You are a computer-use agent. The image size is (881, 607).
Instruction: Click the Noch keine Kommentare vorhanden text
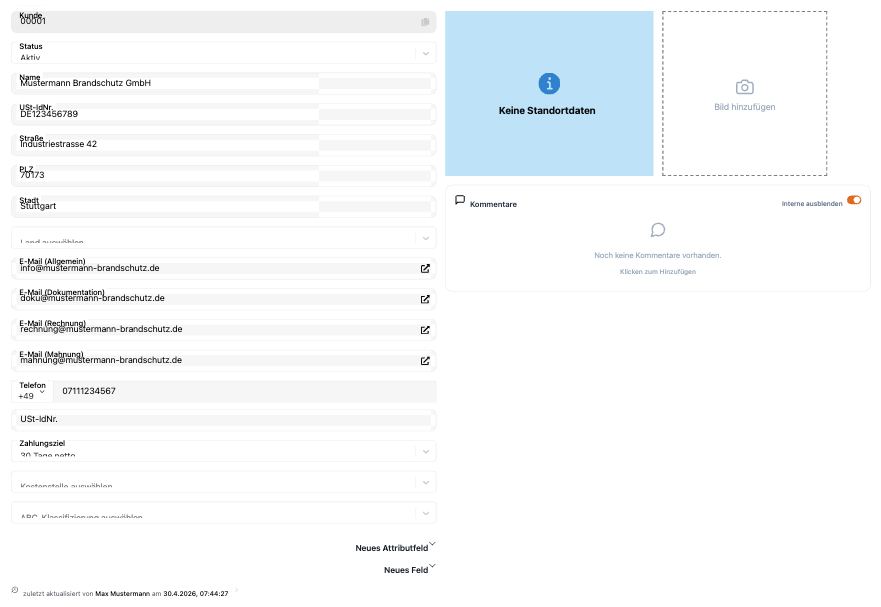click(x=658, y=255)
